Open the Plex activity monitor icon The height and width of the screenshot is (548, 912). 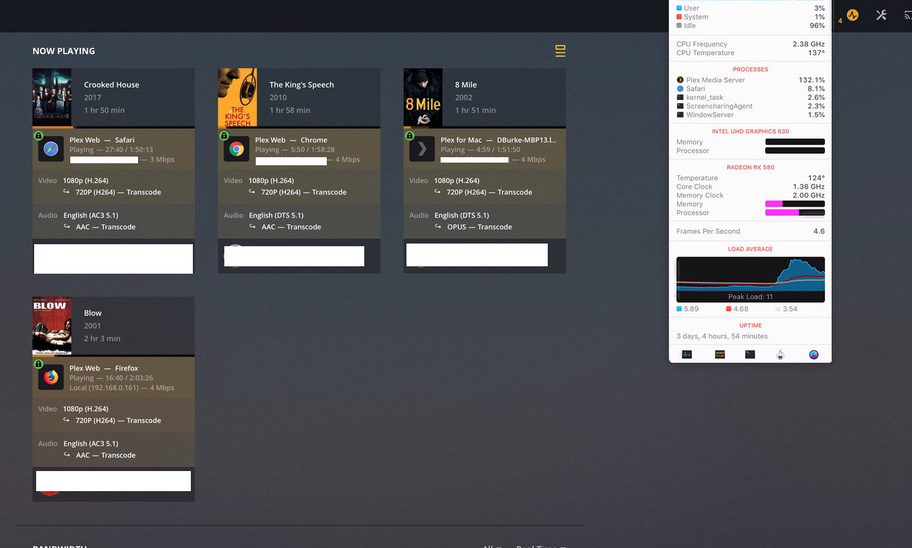click(853, 15)
